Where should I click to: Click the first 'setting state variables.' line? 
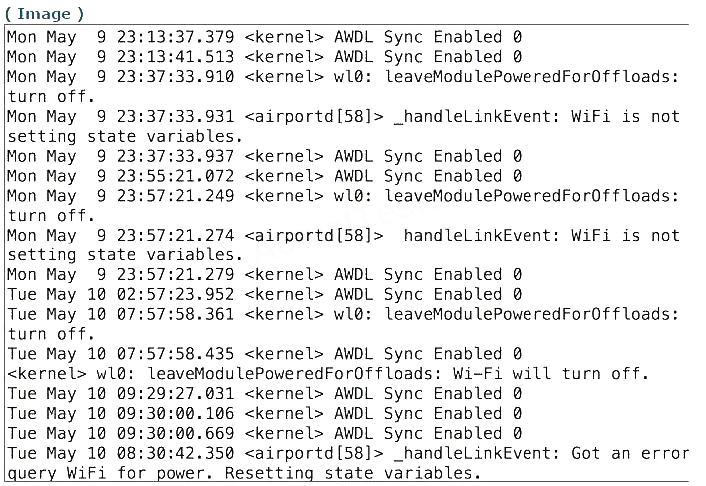[x=125, y=136]
